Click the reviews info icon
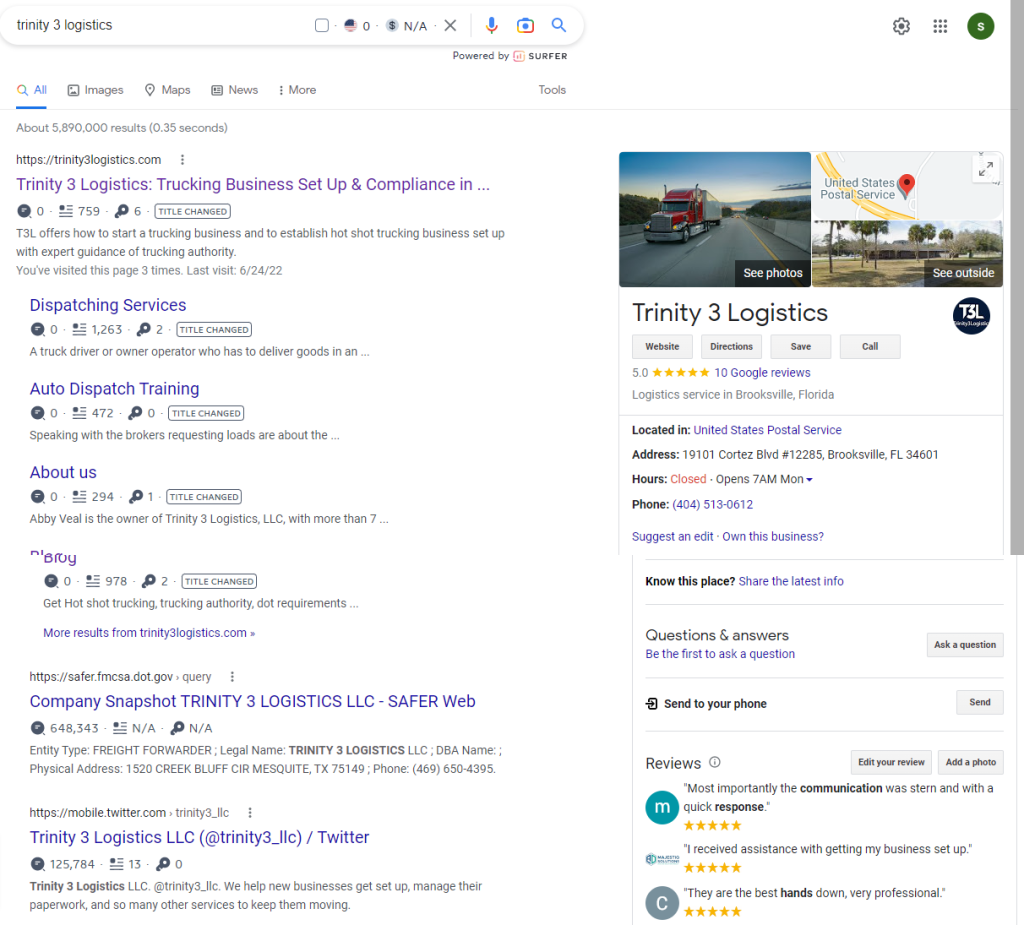The height and width of the screenshot is (925, 1024). [x=715, y=762]
